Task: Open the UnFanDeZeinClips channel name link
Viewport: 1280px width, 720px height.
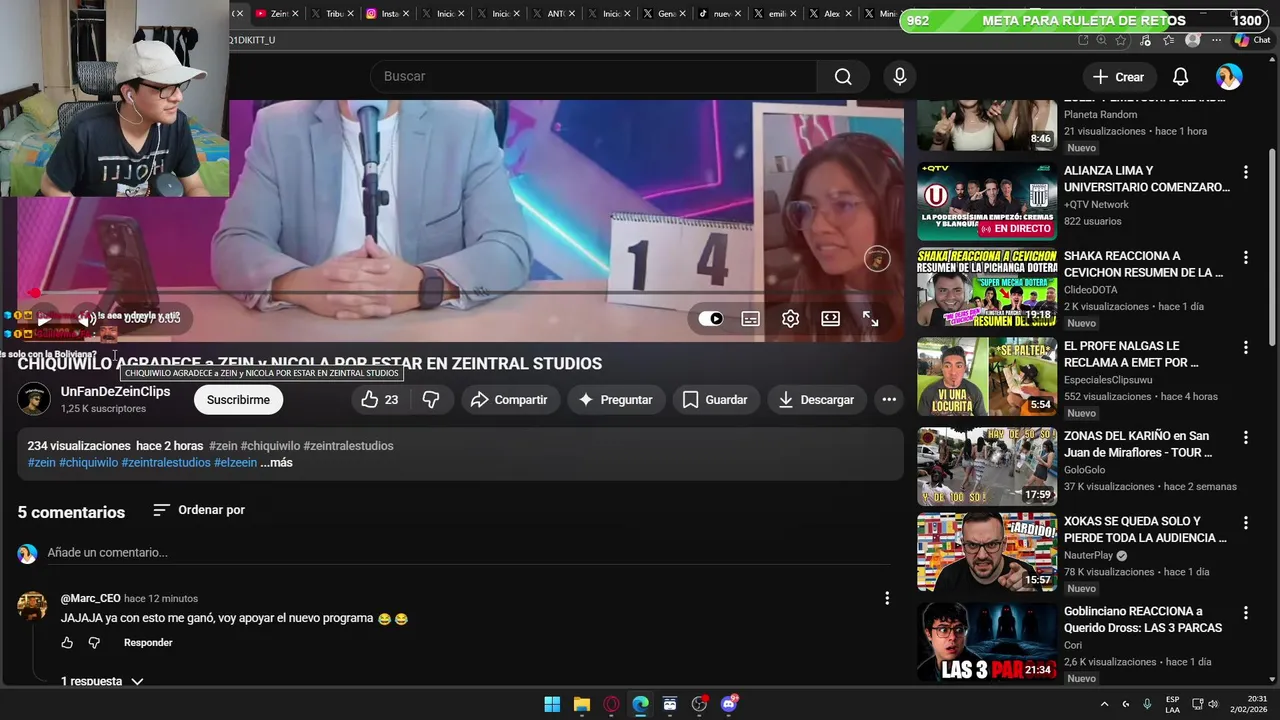Action: 115,392
